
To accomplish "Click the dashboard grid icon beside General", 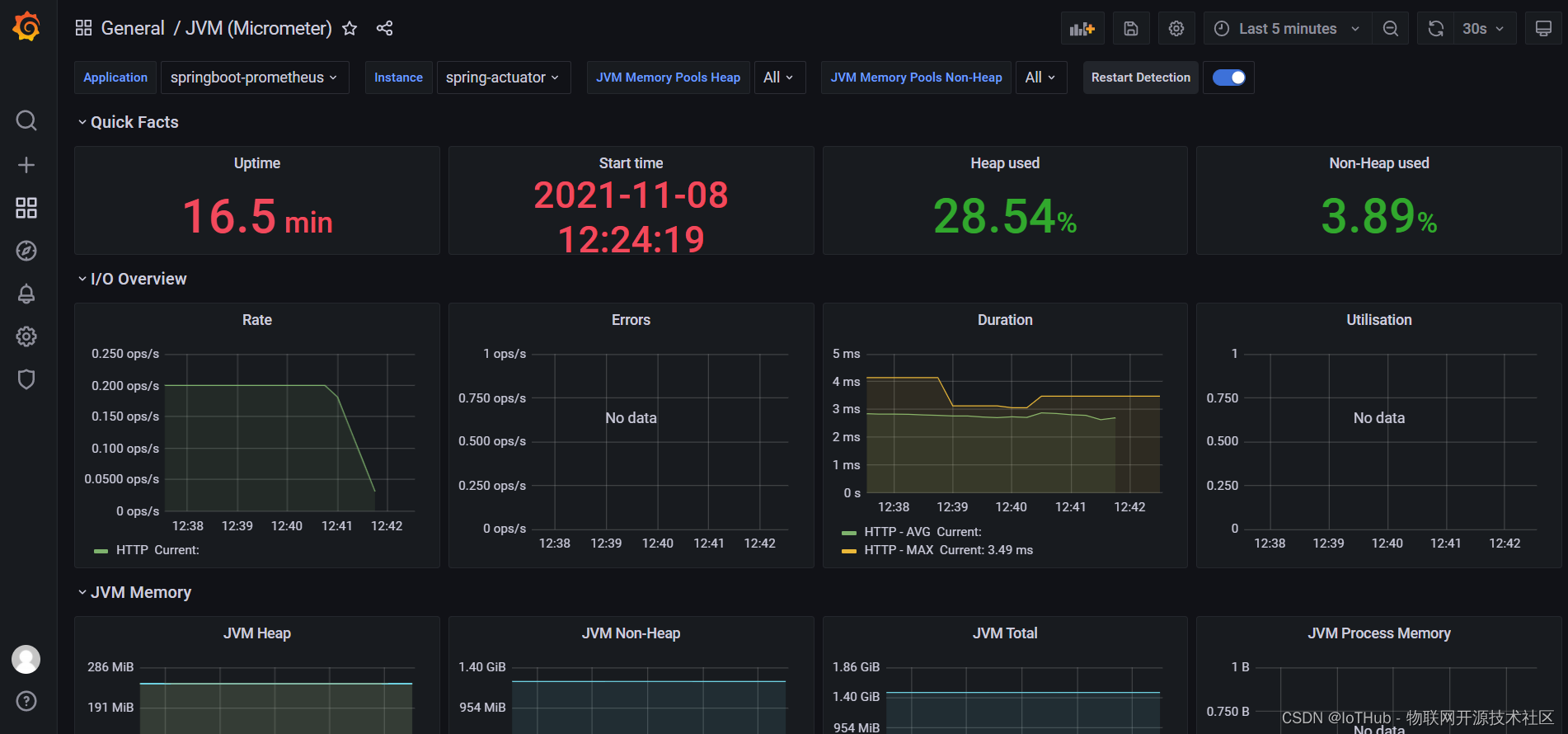I will point(83,28).
